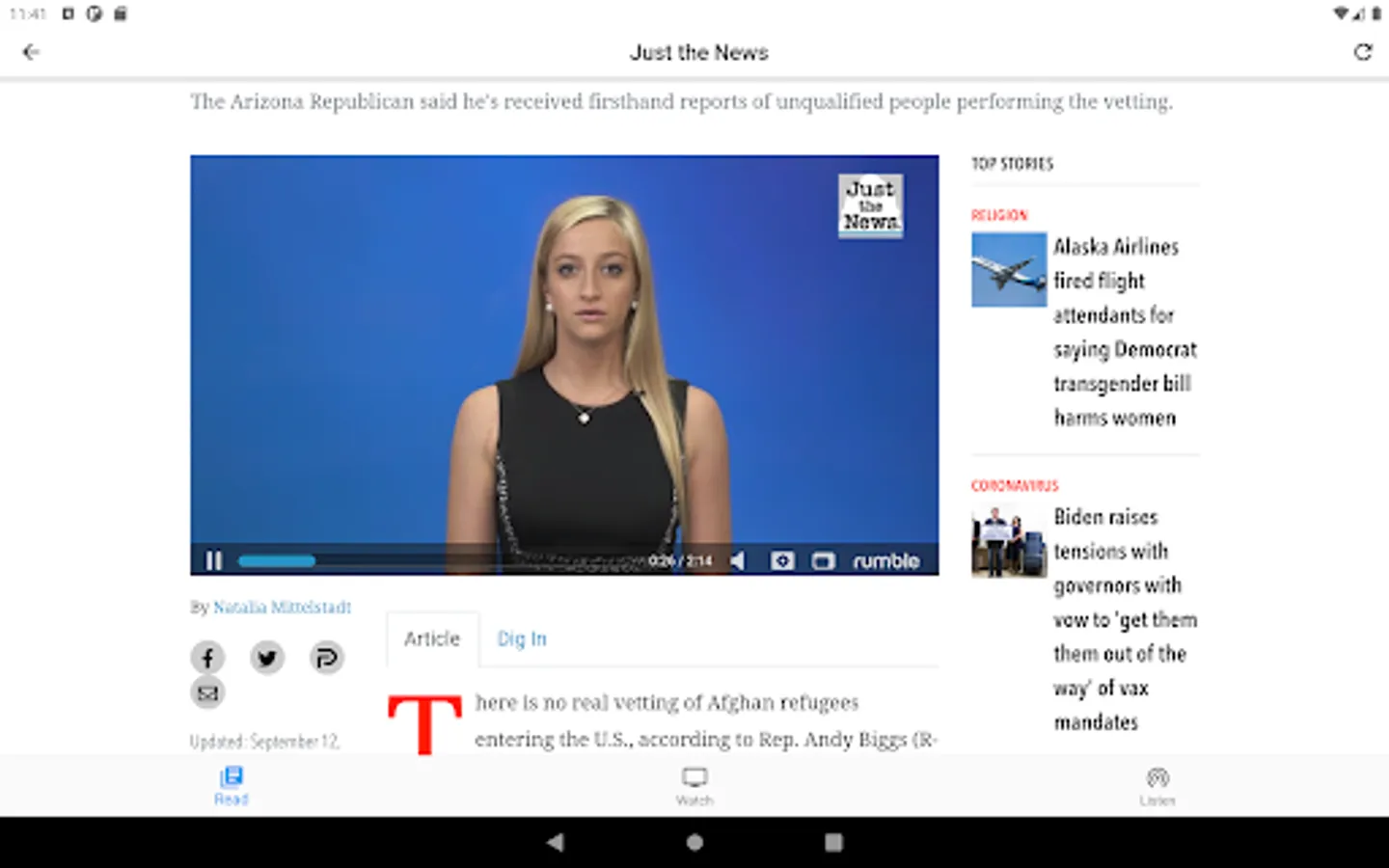
Task: Share article on Twitter
Action: tap(267, 658)
